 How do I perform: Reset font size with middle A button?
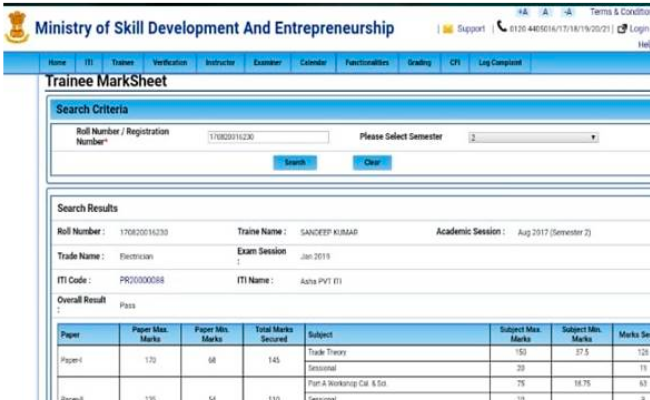point(545,11)
